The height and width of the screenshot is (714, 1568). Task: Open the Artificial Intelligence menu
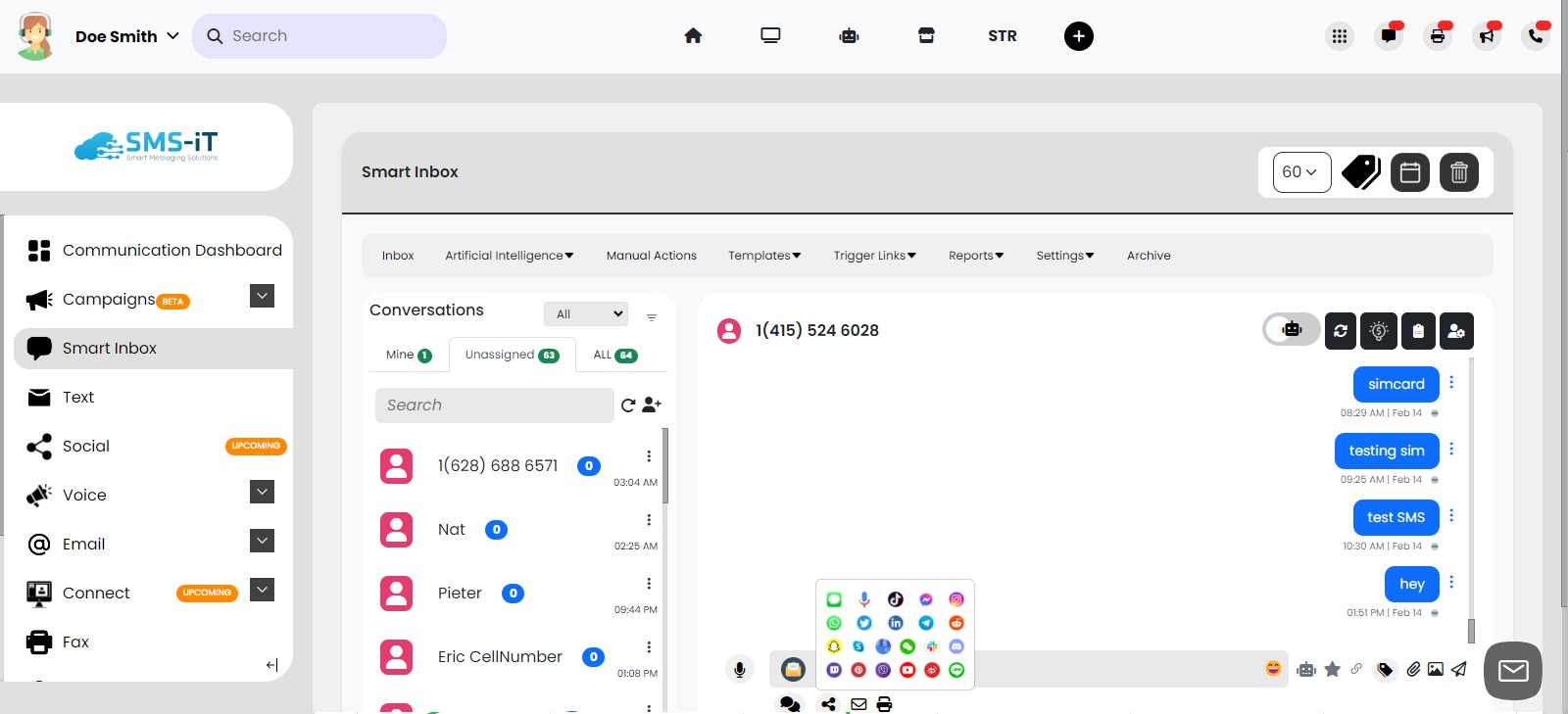(509, 256)
